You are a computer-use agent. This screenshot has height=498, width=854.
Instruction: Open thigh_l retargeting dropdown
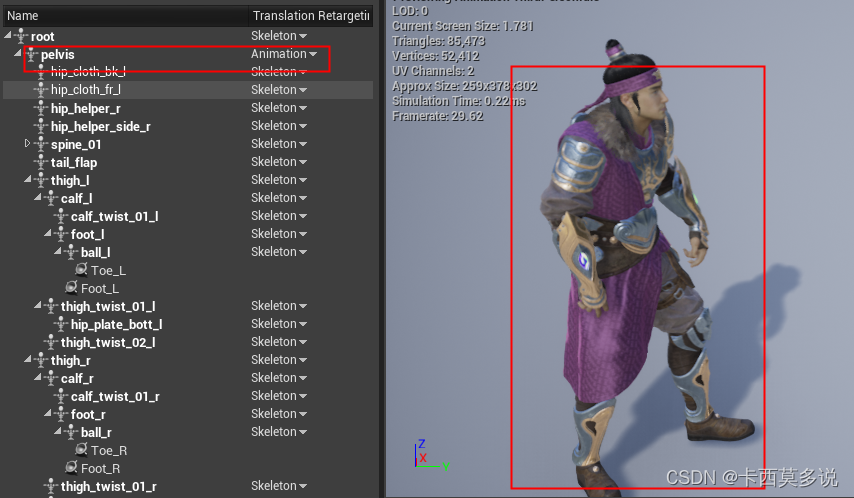click(x=279, y=180)
